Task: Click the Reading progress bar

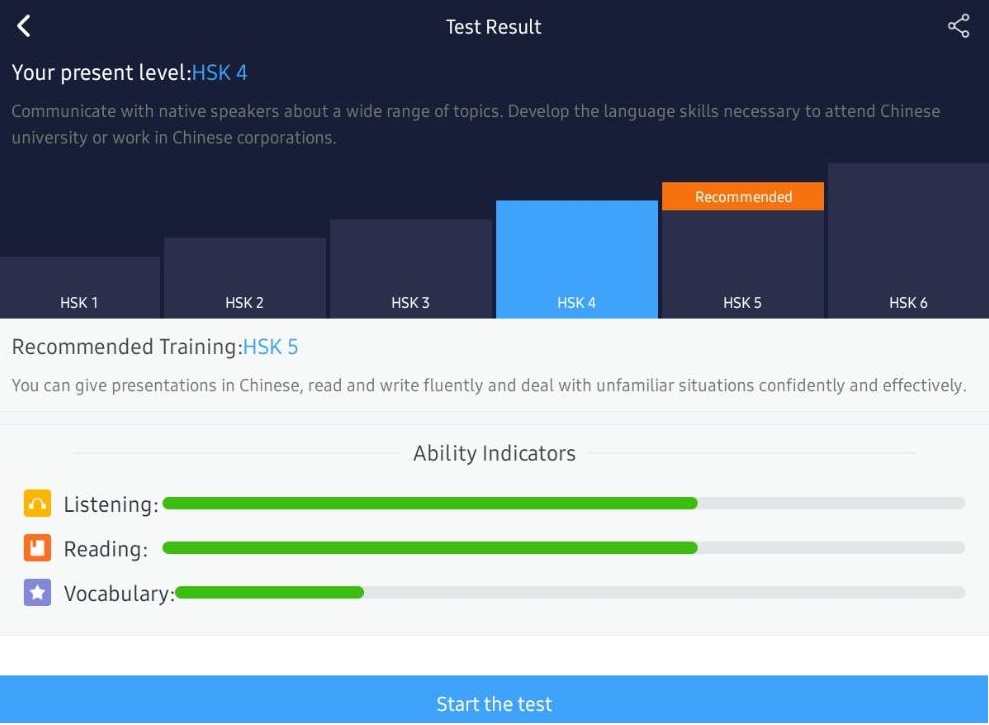Action: click(563, 548)
